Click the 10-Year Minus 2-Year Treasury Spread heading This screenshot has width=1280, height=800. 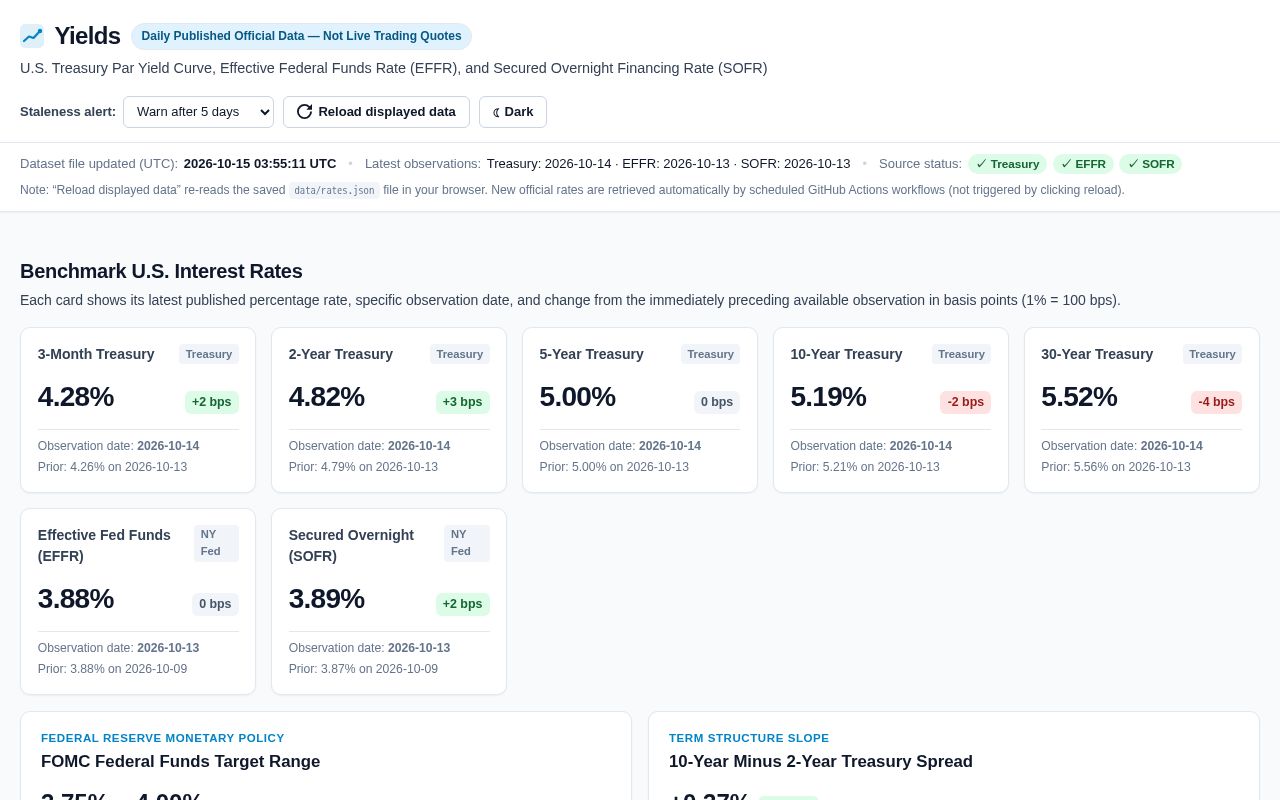(x=821, y=761)
